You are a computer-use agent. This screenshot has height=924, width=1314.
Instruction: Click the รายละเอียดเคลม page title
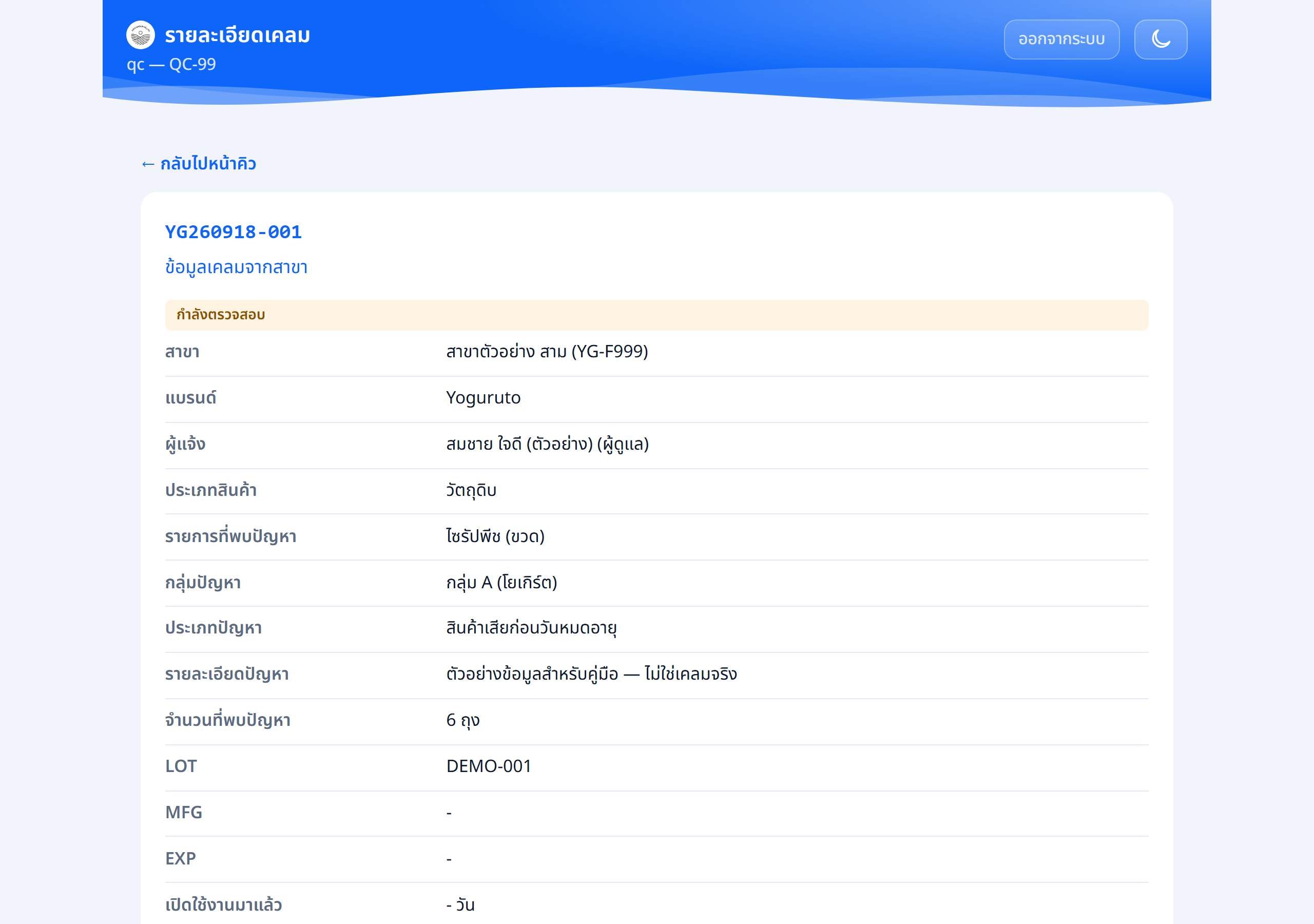pos(238,35)
